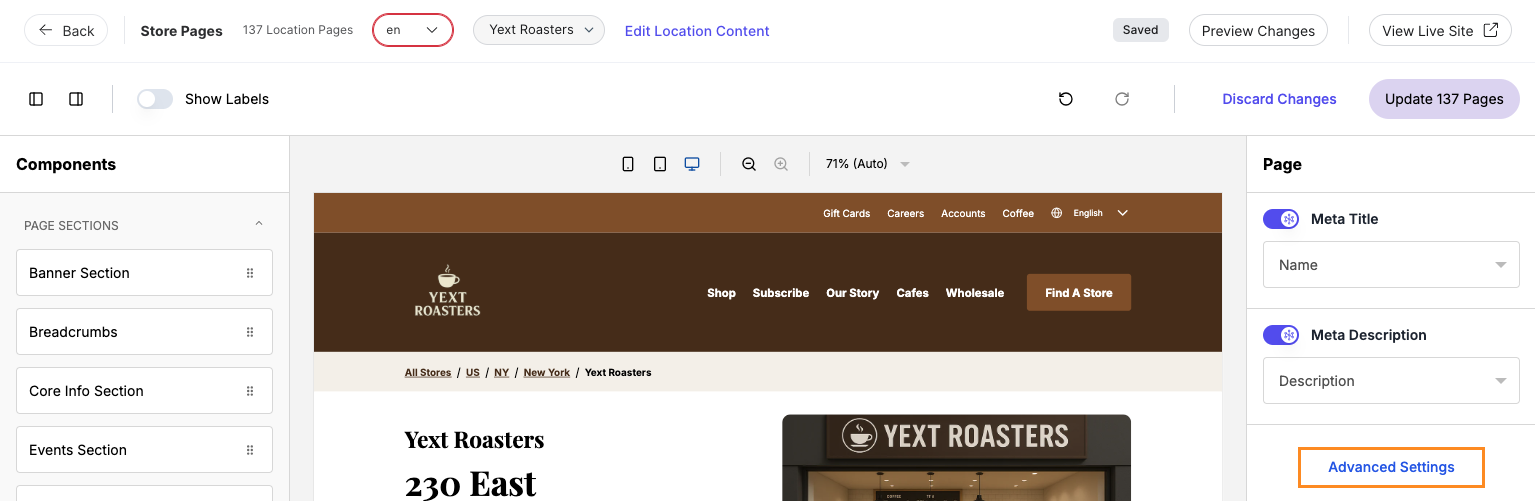The height and width of the screenshot is (501, 1535).
Task: Click the redo arrow icon
Action: 1122,99
